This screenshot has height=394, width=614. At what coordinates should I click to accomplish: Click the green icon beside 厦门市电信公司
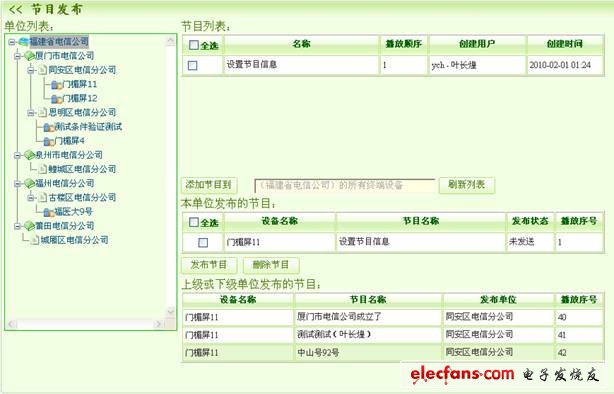pos(29,56)
